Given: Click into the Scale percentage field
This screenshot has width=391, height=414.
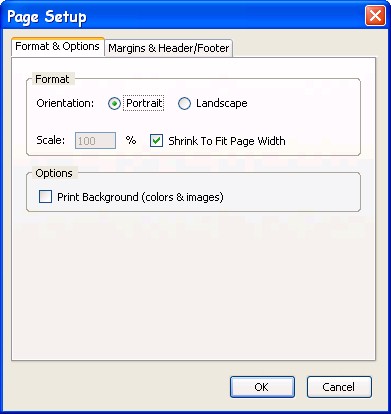Looking at the screenshot, I should (95, 141).
